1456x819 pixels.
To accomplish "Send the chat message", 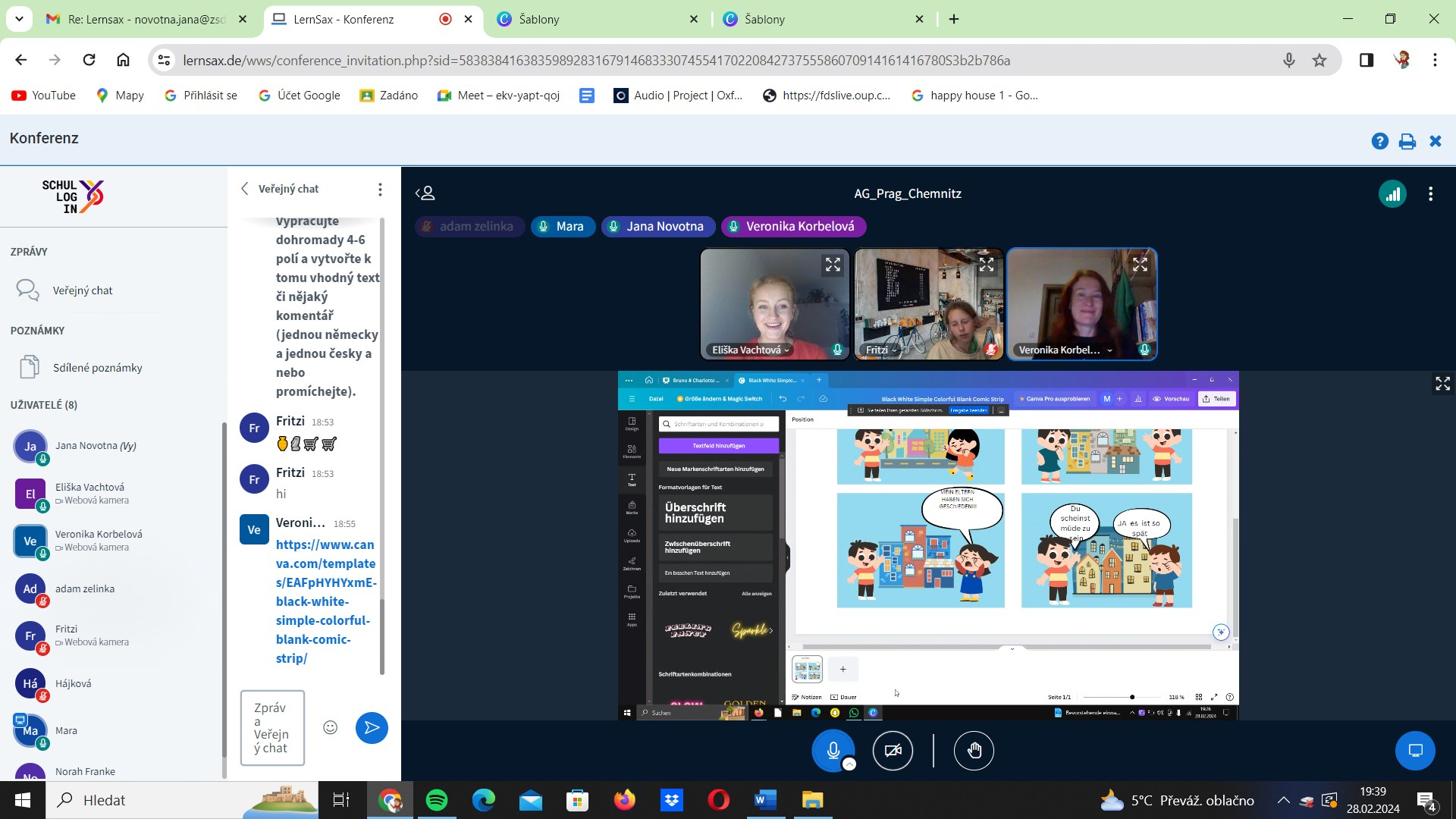I will 372,728.
